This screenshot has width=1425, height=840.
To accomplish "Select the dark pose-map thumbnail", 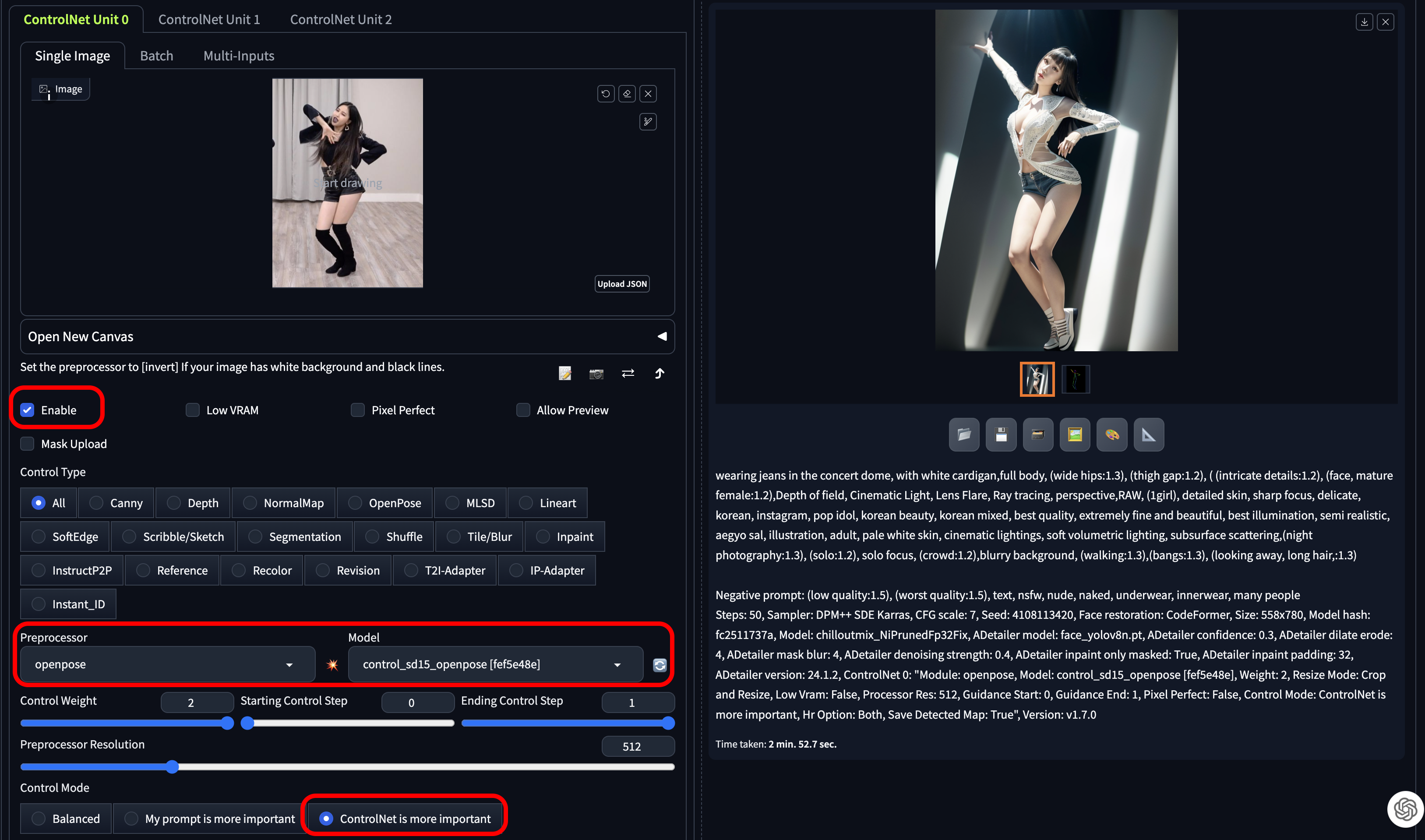I will point(1075,379).
